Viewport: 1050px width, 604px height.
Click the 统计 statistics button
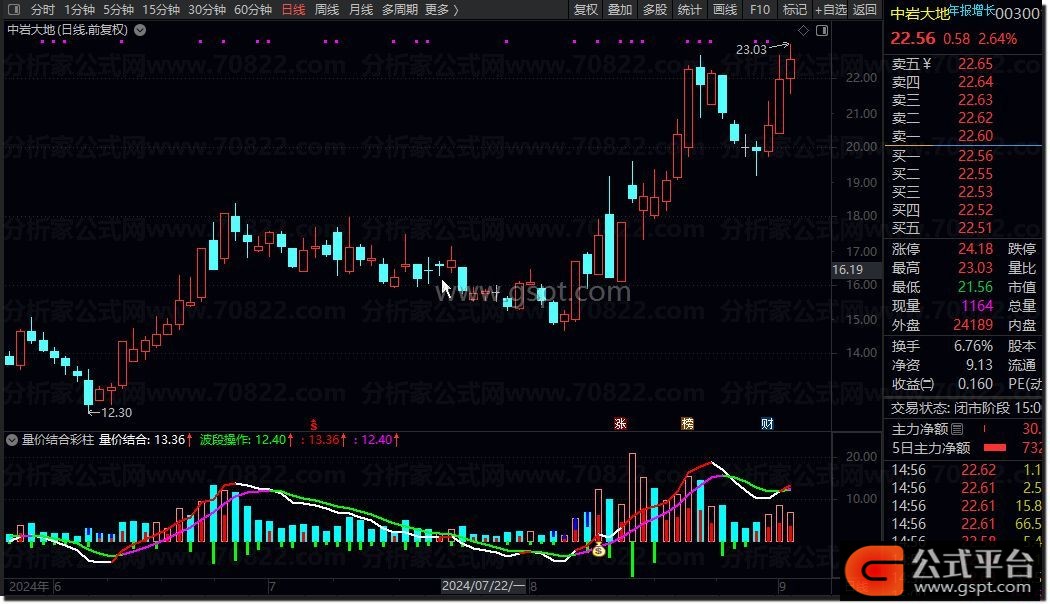pyautogui.click(x=689, y=10)
